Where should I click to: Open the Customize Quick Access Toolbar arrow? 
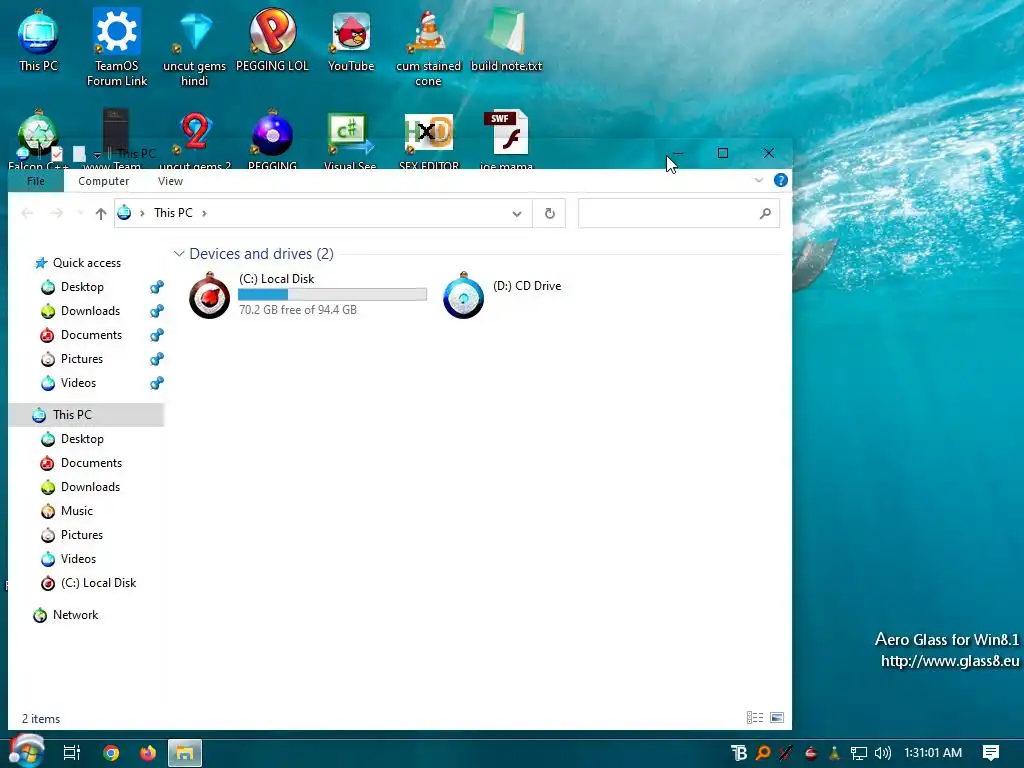click(x=97, y=155)
